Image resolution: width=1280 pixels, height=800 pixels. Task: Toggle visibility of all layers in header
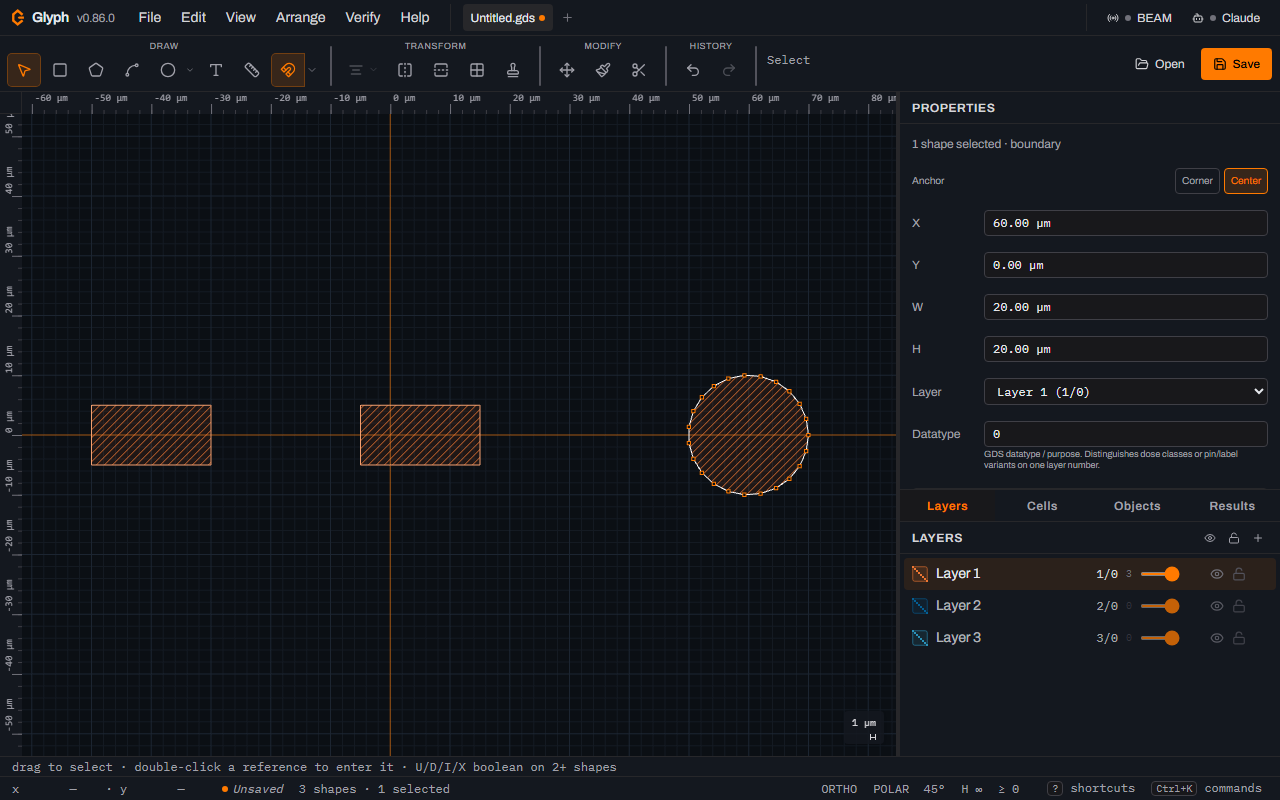tap(1210, 538)
